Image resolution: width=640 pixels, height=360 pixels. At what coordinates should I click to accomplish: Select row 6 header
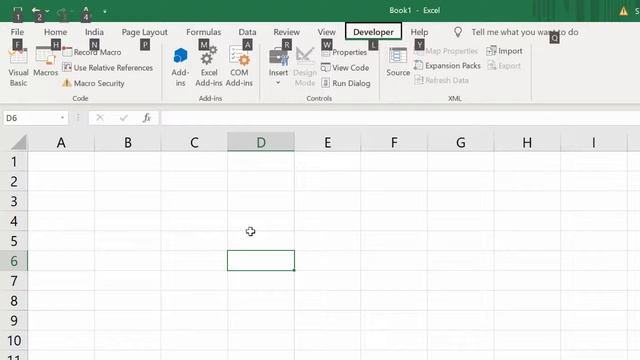point(14,261)
